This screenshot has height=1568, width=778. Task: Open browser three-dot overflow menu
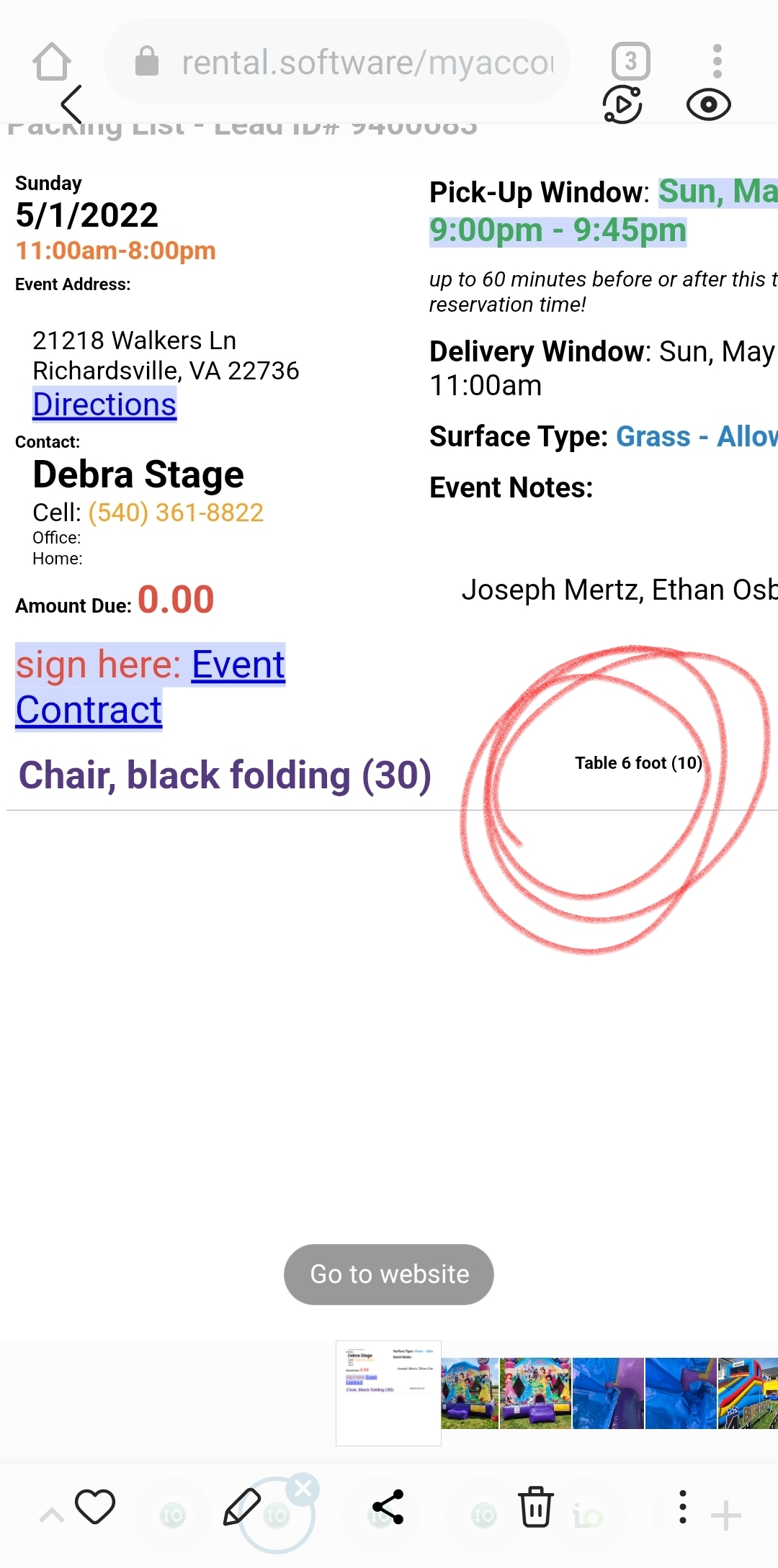[717, 62]
